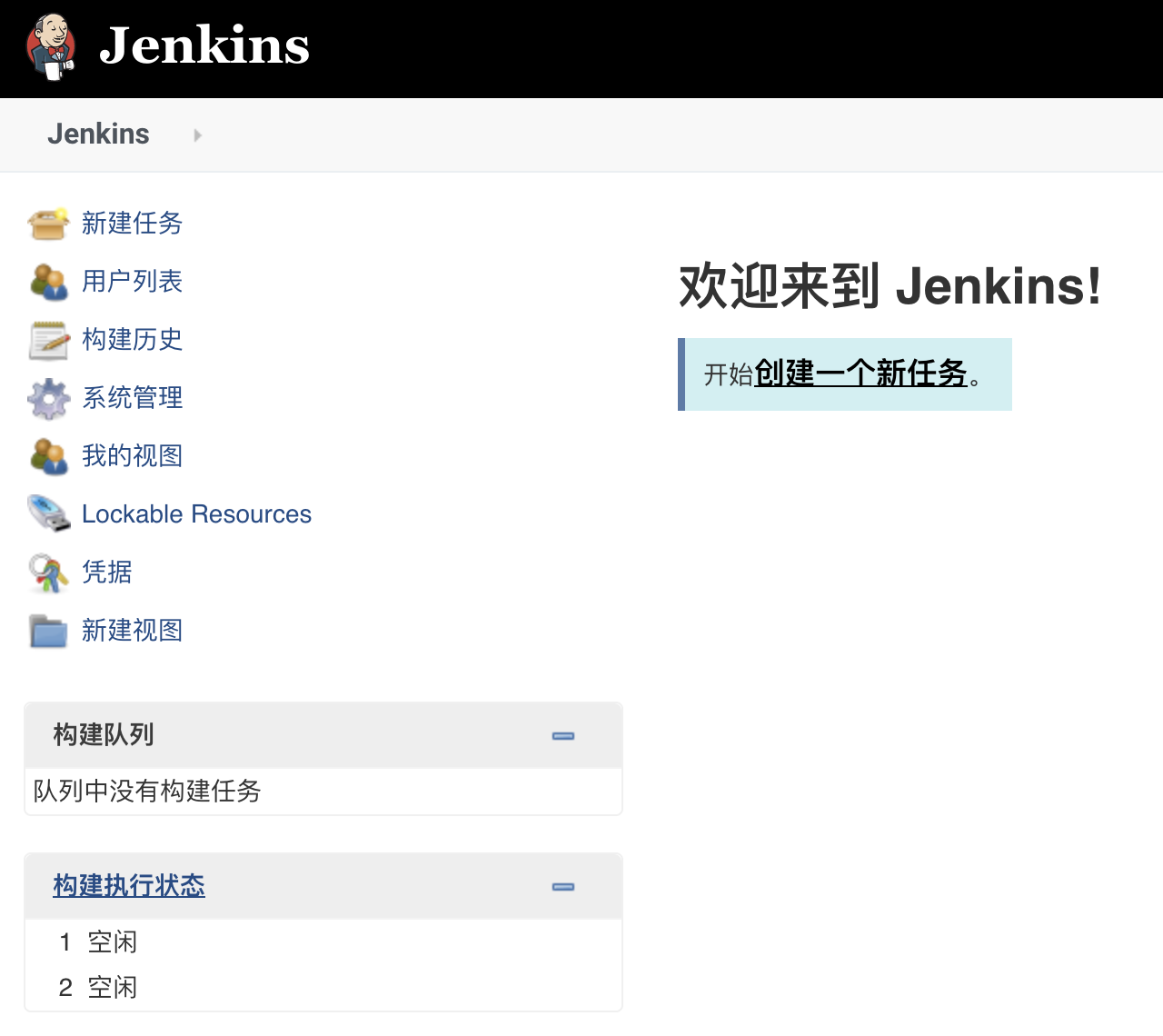Select executor 2 空闲 row

coord(323,988)
